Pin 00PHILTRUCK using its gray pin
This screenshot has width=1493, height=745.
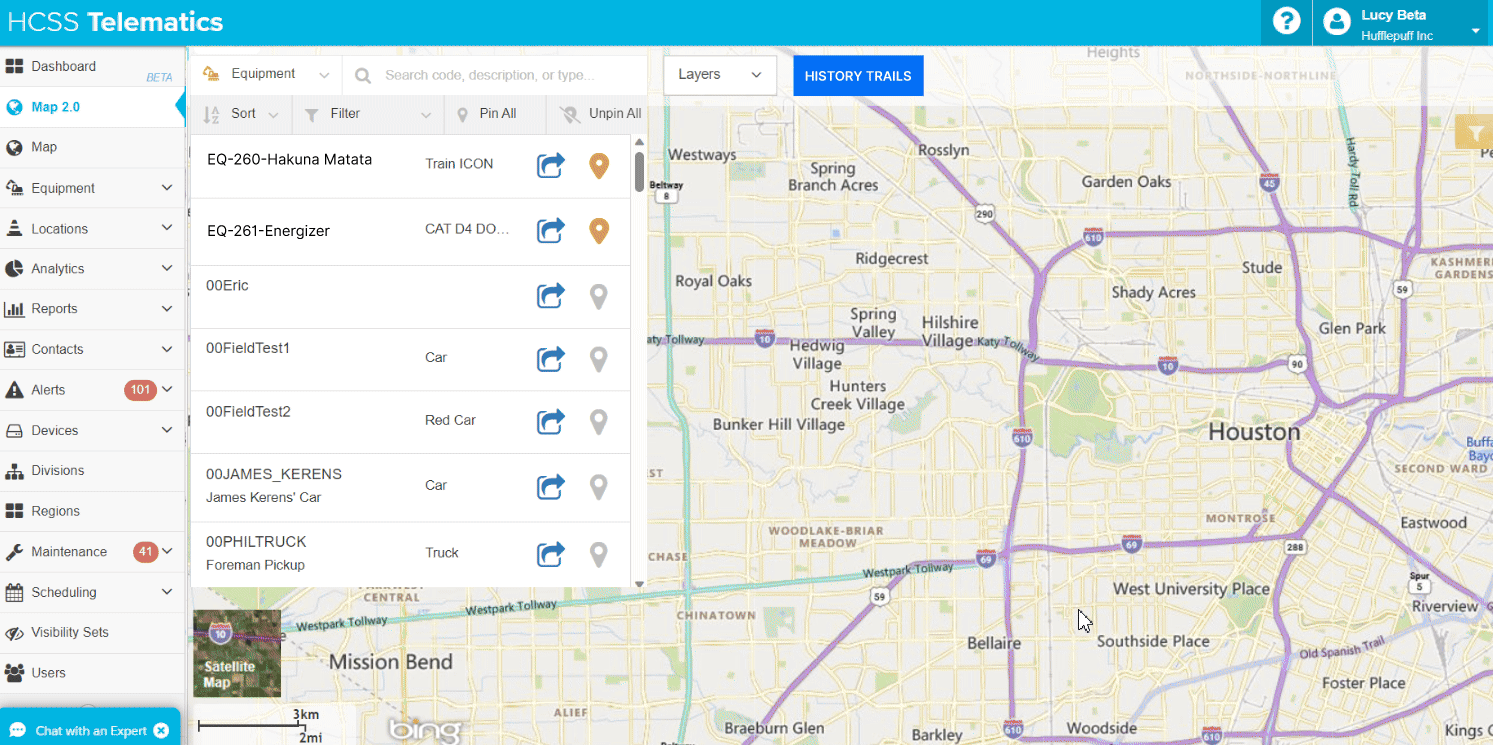599,554
